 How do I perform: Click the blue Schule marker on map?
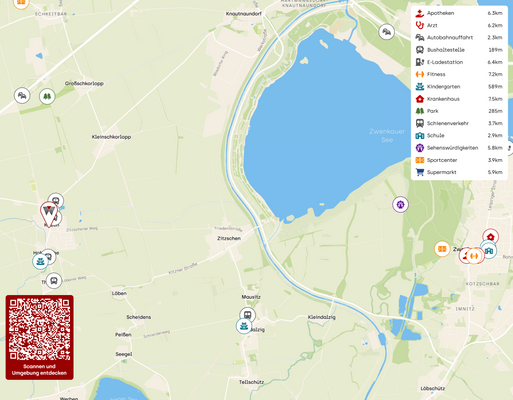pyautogui.click(x=489, y=250)
